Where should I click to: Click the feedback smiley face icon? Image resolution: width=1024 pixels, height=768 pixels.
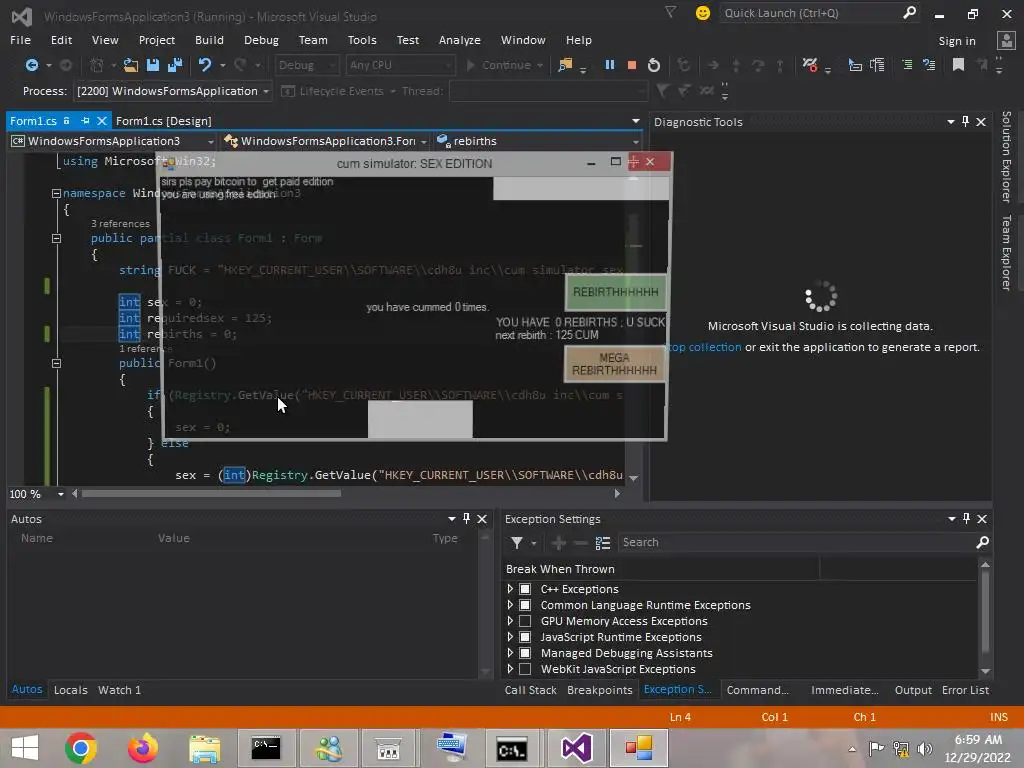point(703,13)
